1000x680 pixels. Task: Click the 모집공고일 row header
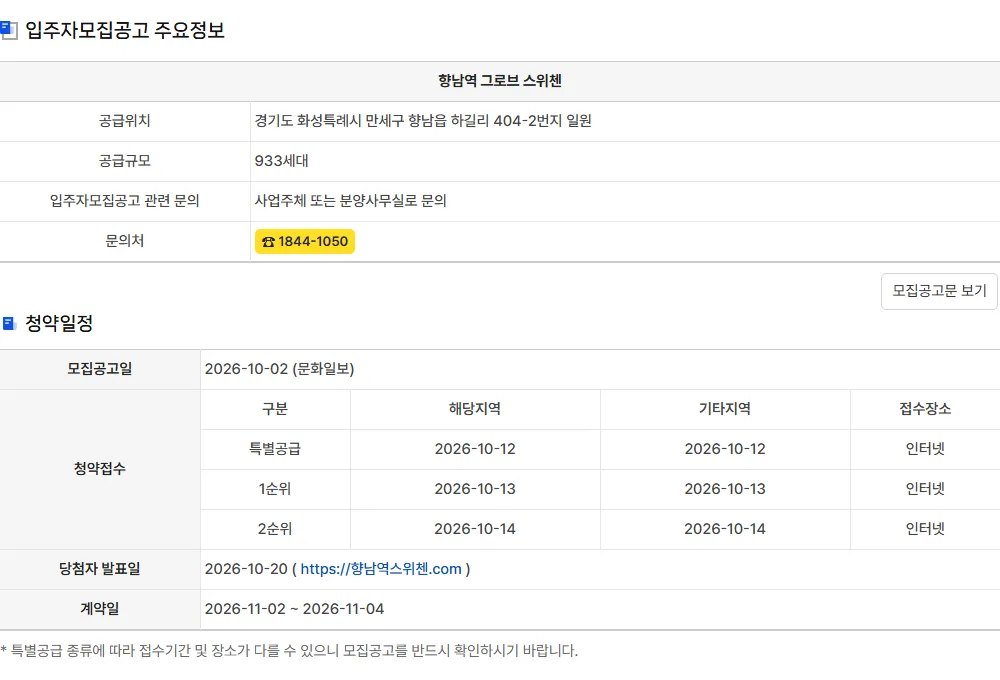click(x=99, y=369)
